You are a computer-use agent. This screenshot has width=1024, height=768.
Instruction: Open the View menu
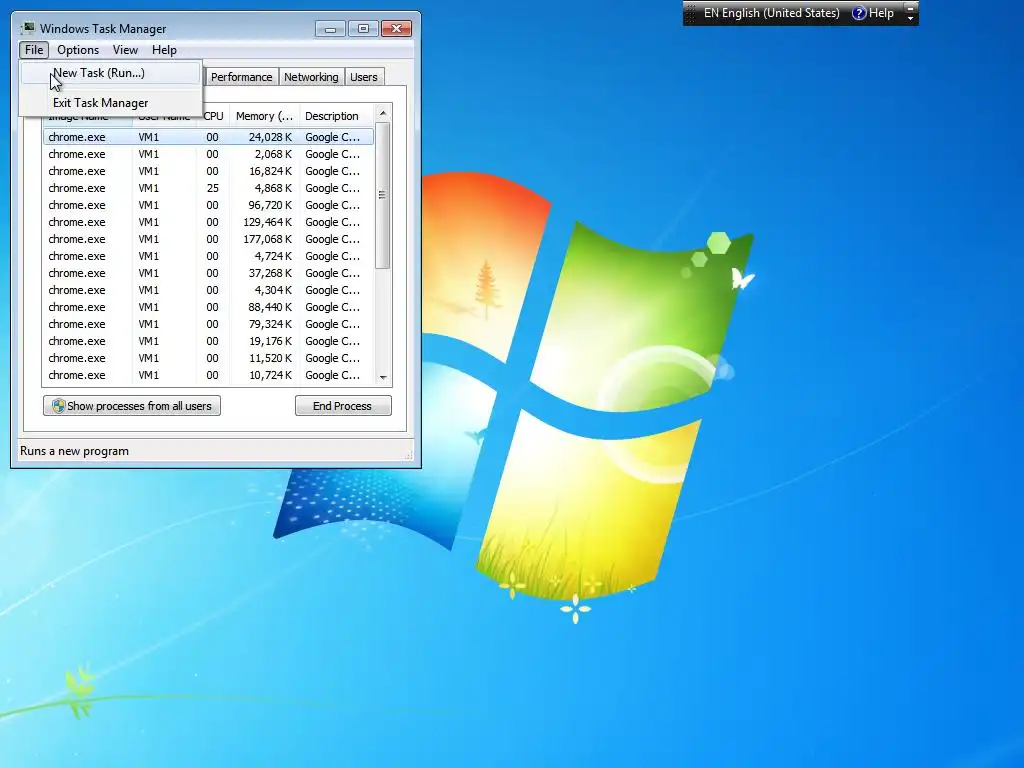coord(125,50)
